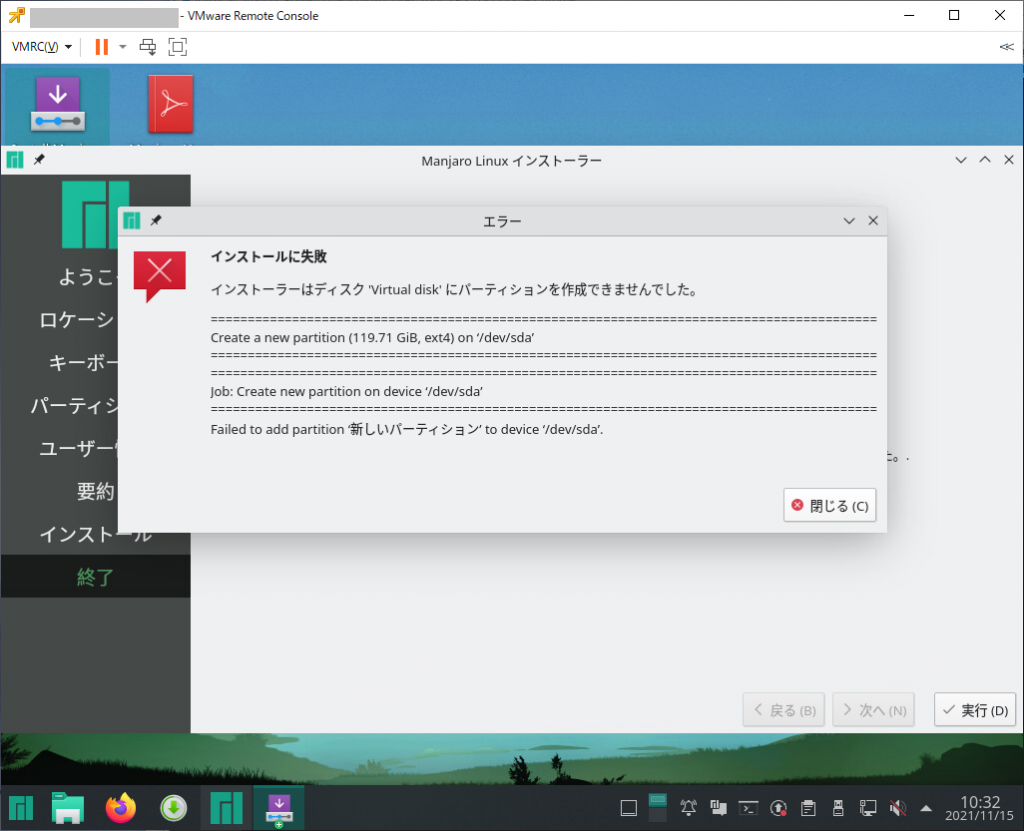Open the update notifier tray icon

point(778,808)
